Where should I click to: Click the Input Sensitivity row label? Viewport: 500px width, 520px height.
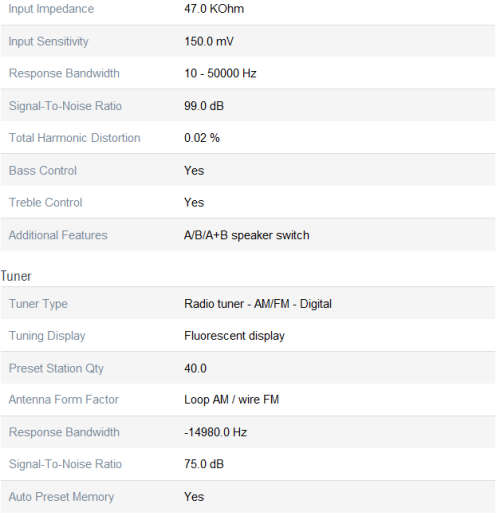pos(49,42)
